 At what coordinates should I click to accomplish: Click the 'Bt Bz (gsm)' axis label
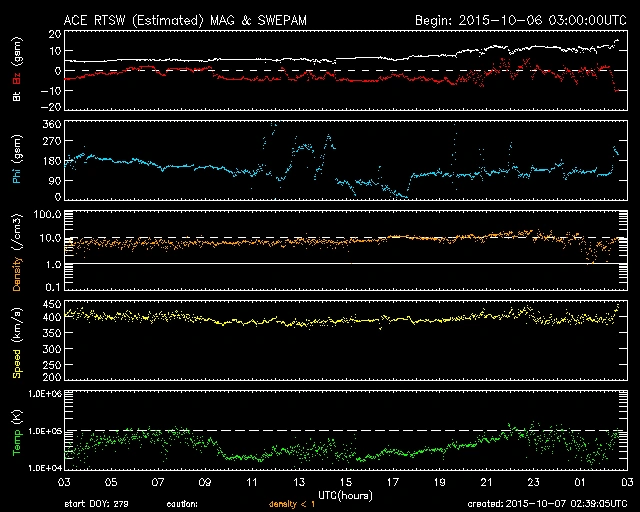[17, 69]
